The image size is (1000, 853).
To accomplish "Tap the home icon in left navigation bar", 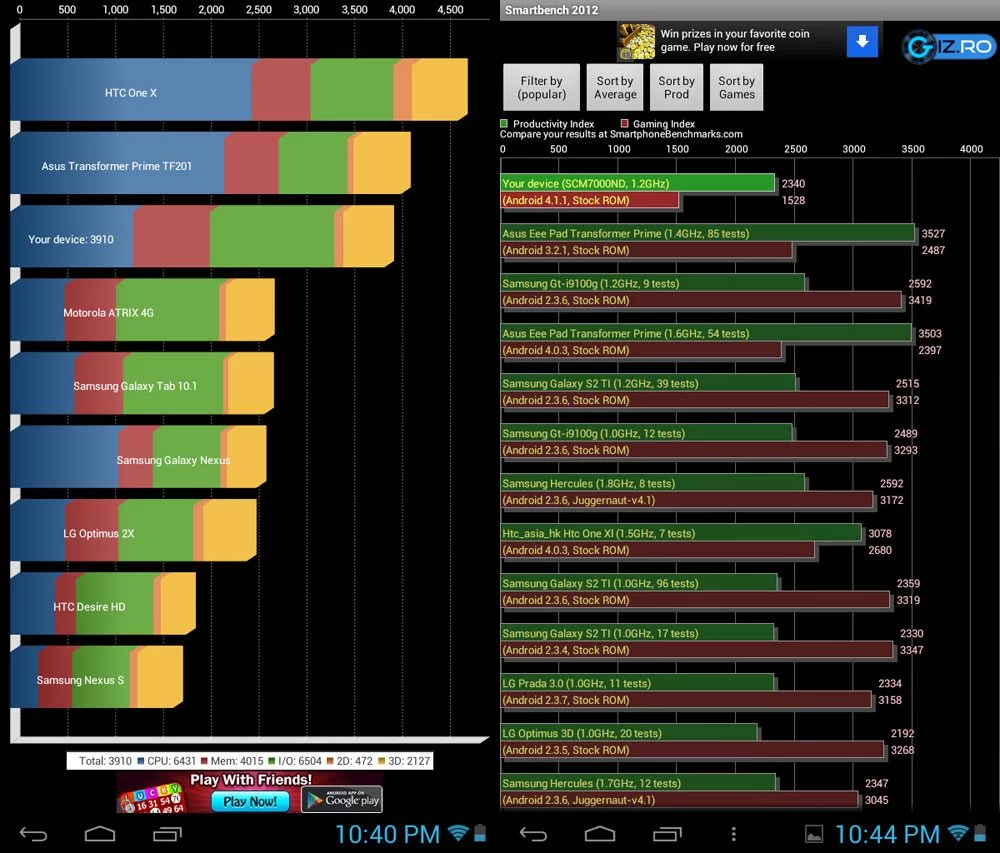I will 100,834.
